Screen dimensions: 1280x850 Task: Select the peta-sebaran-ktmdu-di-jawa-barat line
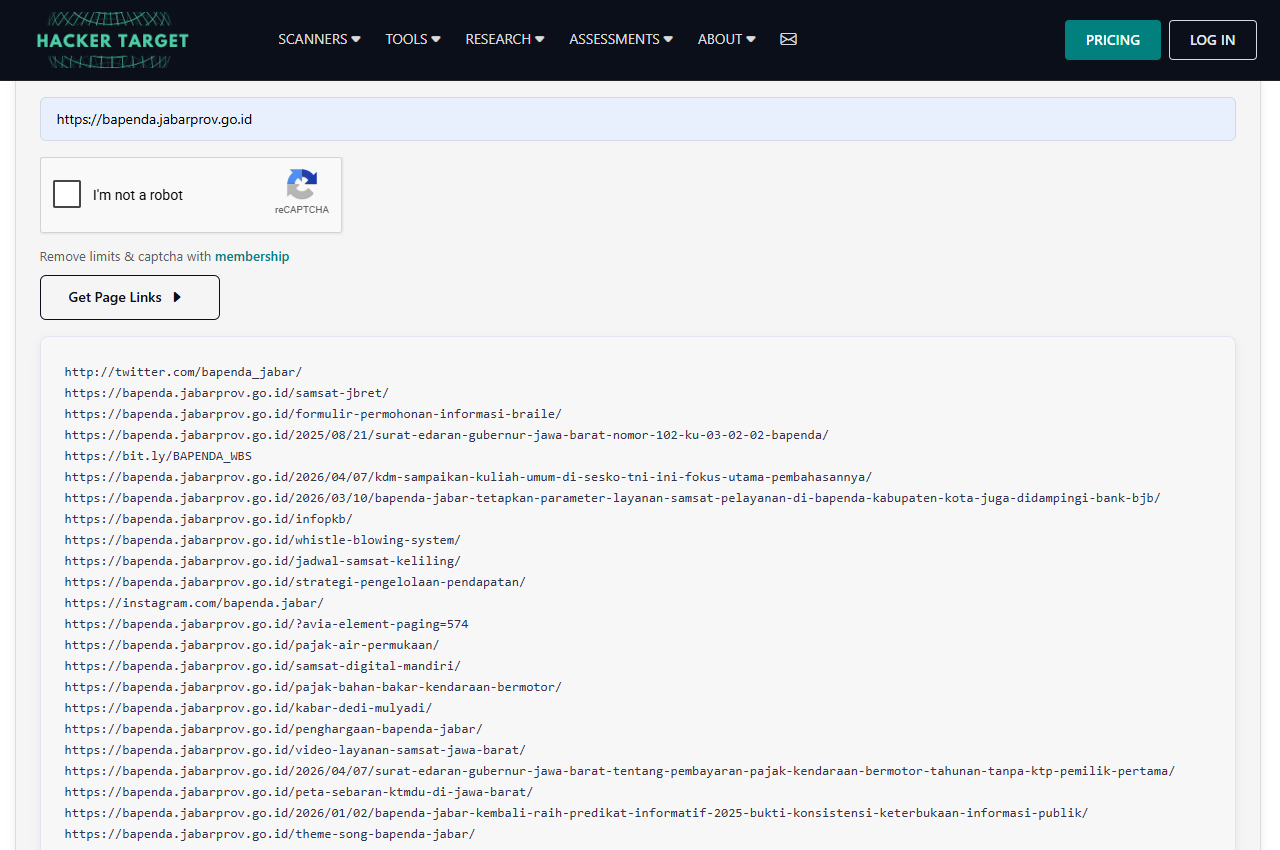pyautogui.click(x=299, y=791)
